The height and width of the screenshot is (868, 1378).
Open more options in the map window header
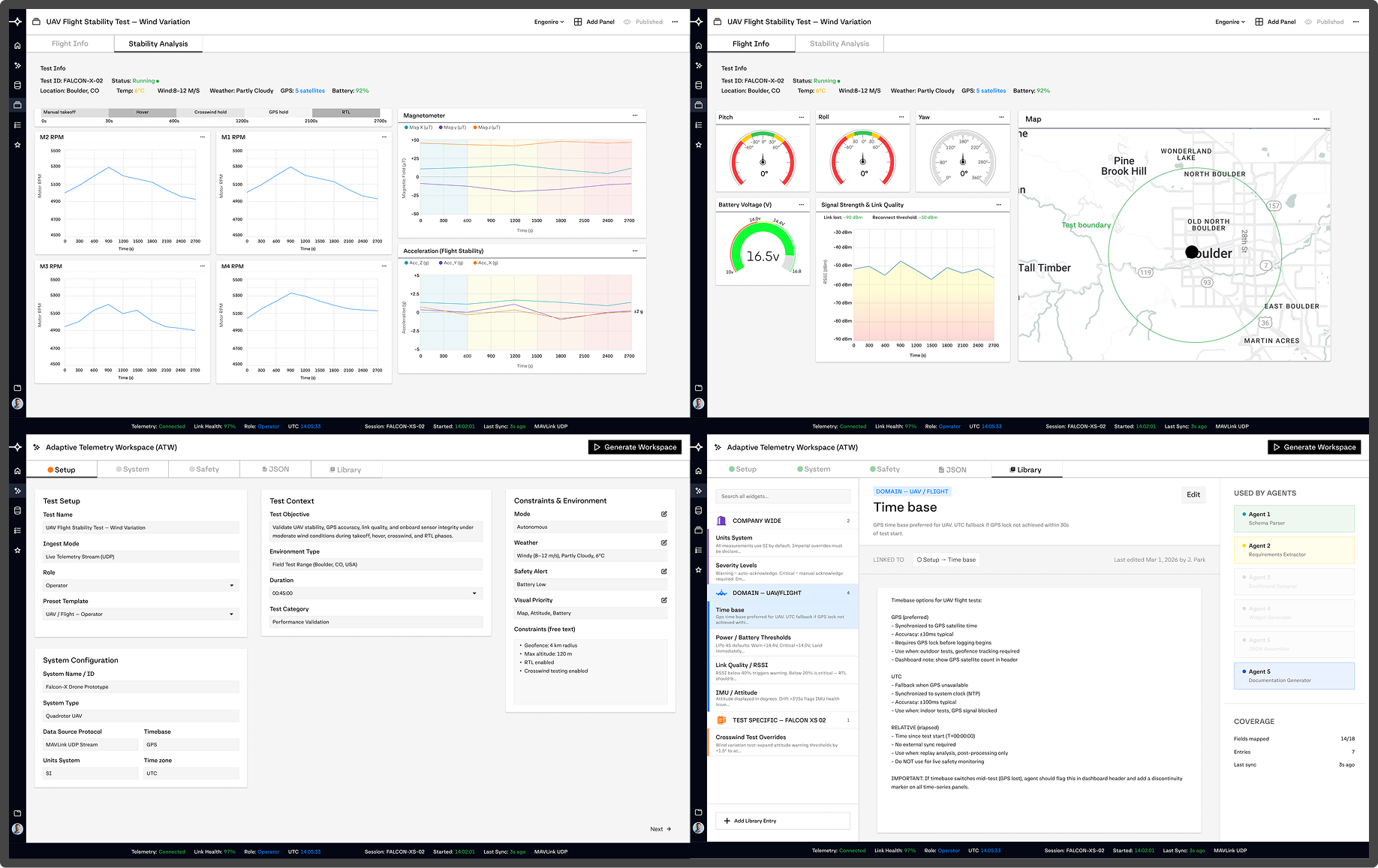[x=1355, y=22]
